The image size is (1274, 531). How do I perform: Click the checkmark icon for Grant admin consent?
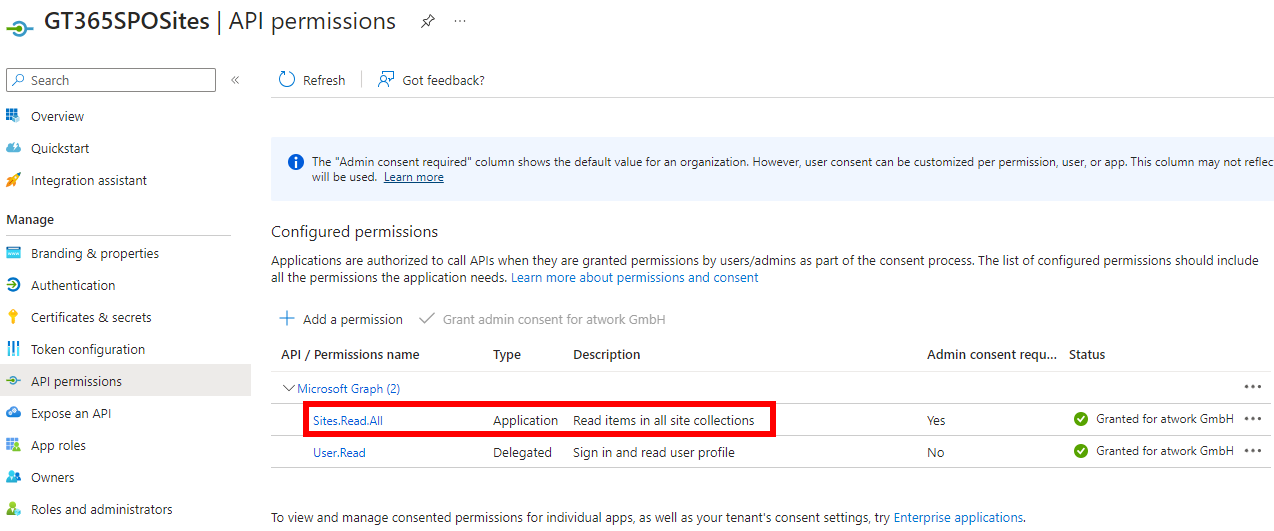pyautogui.click(x=427, y=319)
